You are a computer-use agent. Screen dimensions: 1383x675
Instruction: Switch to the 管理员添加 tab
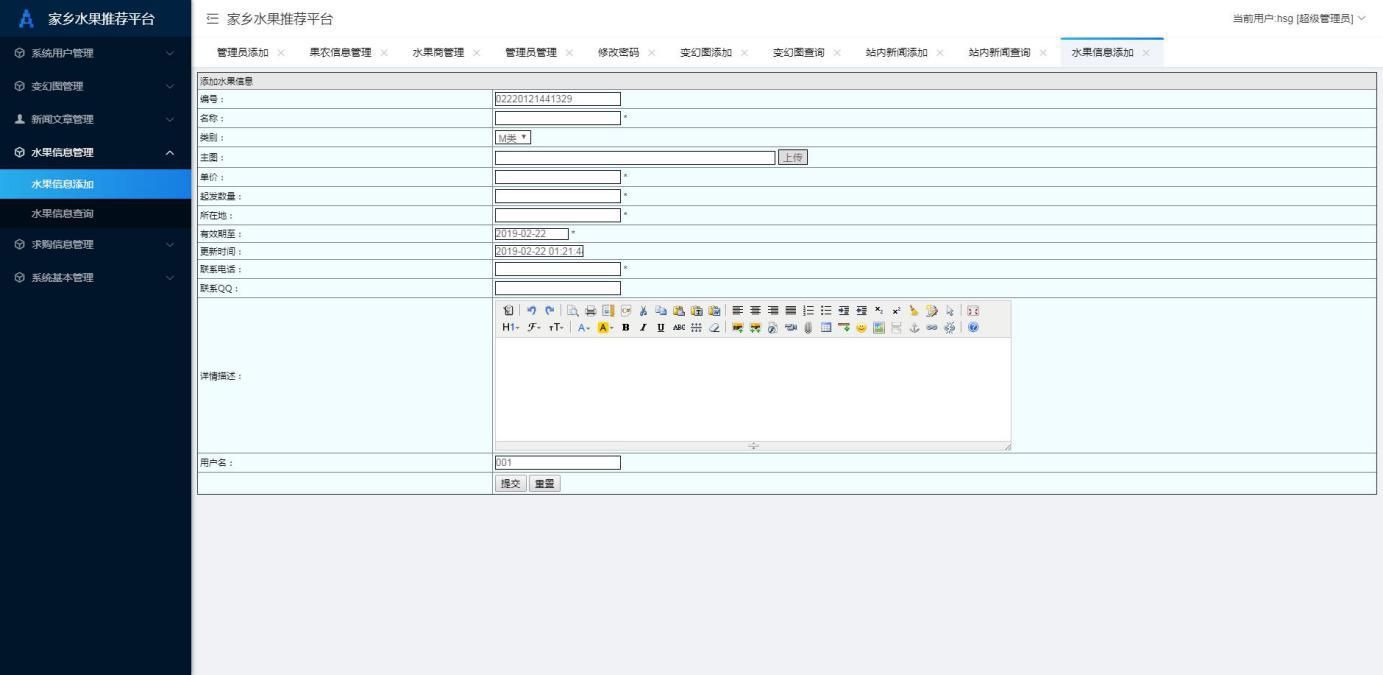point(243,52)
